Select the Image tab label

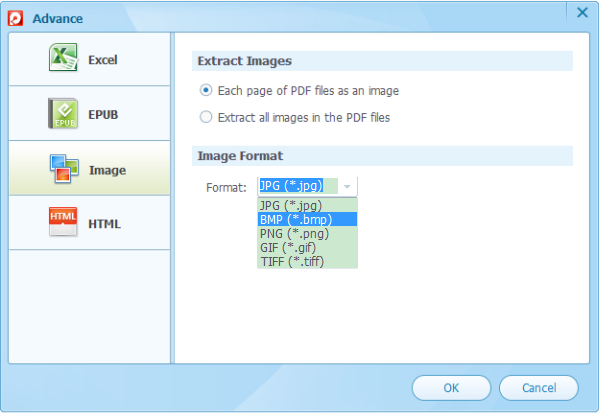(x=108, y=170)
